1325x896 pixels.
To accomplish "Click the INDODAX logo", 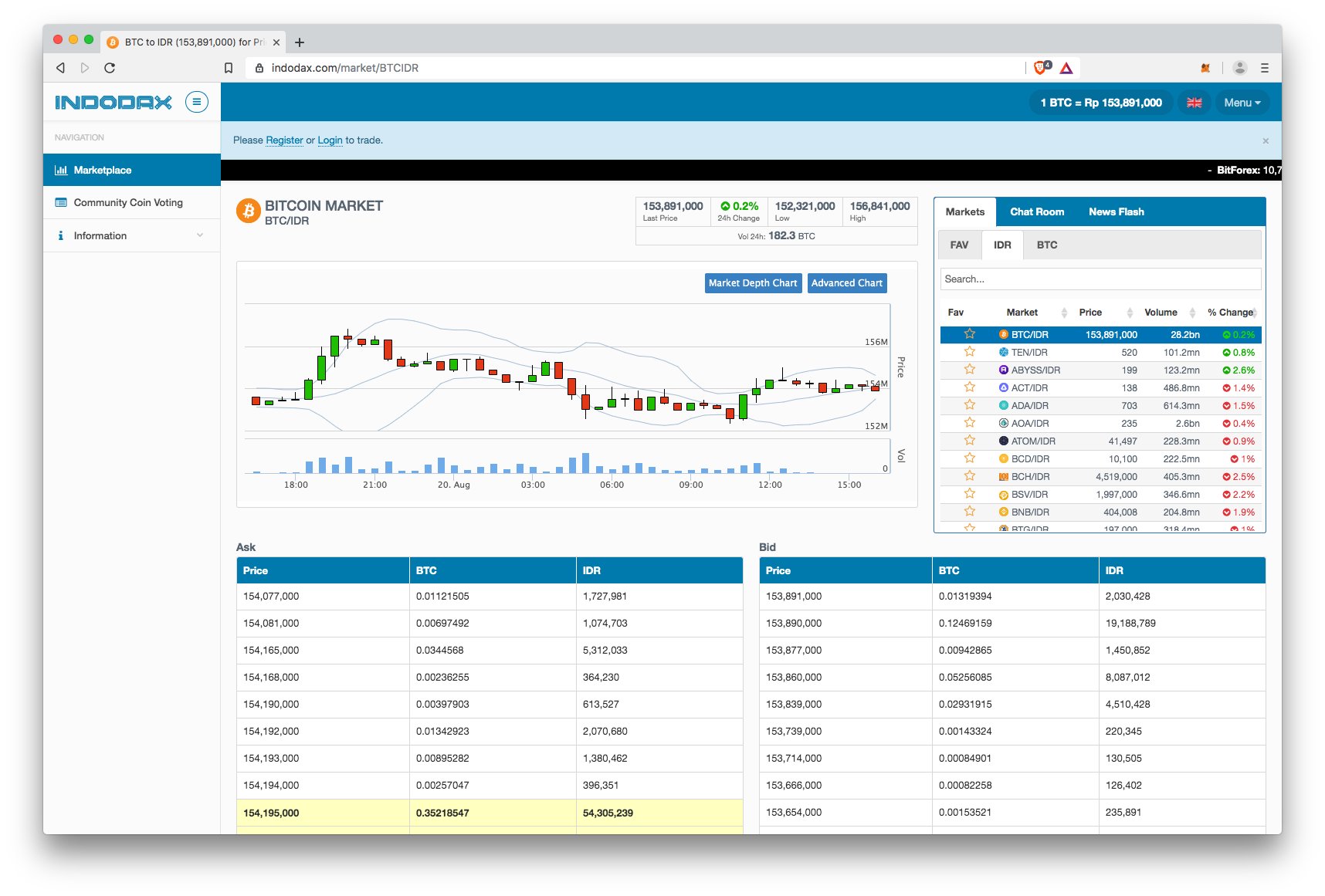I will pyautogui.click(x=114, y=102).
